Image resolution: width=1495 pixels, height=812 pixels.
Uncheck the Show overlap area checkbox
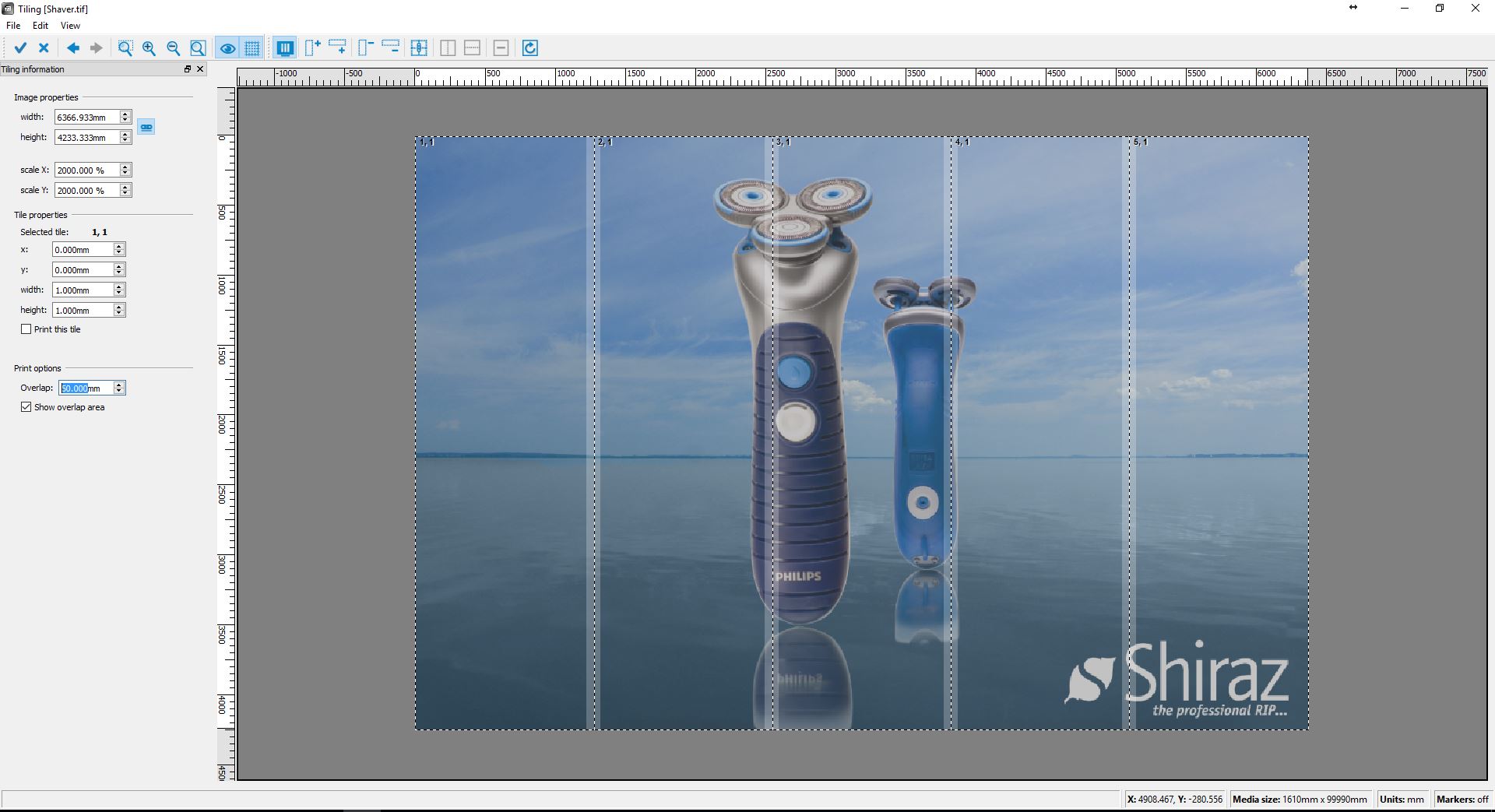coord(26,407)
